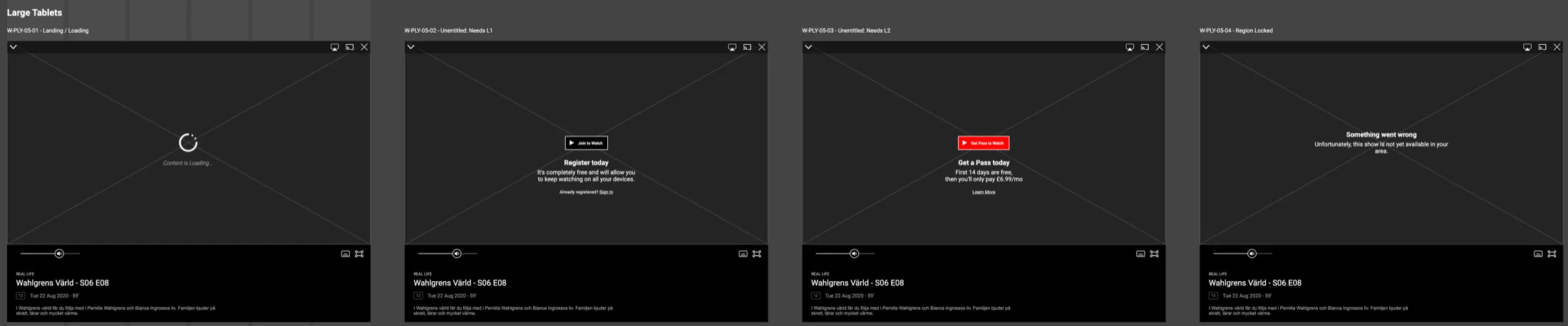Viewport: 1568px width, 326px height.
Task: Toggle subtitles in the Region Locked player
Action: coord(1538,253)
